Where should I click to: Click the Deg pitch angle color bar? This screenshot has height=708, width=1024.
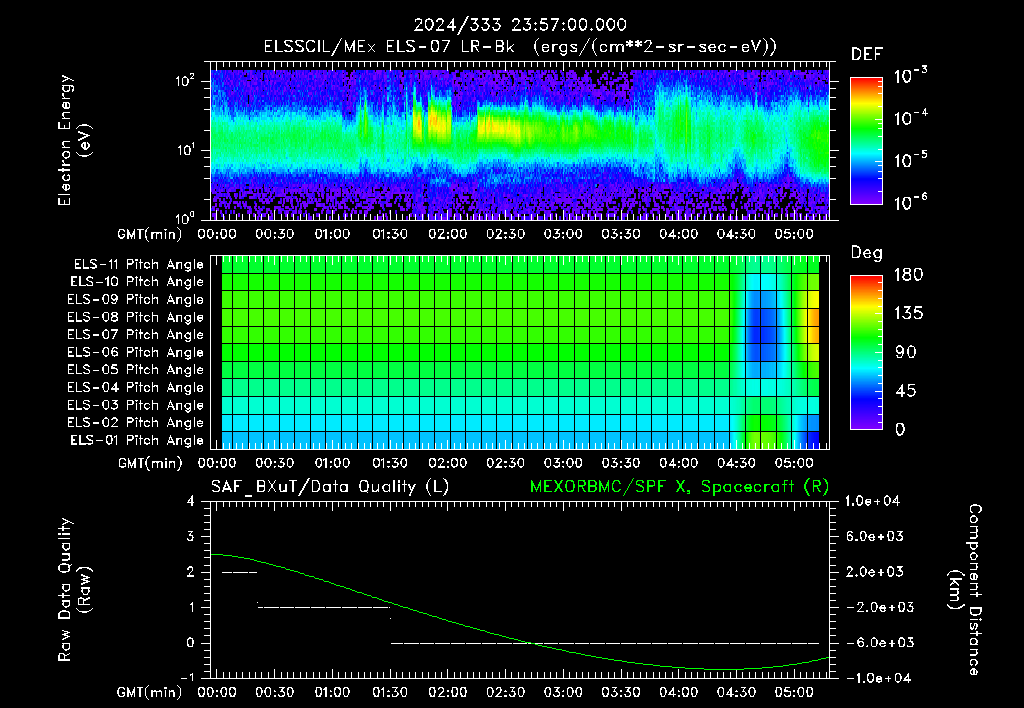click(x=866, y=352)
